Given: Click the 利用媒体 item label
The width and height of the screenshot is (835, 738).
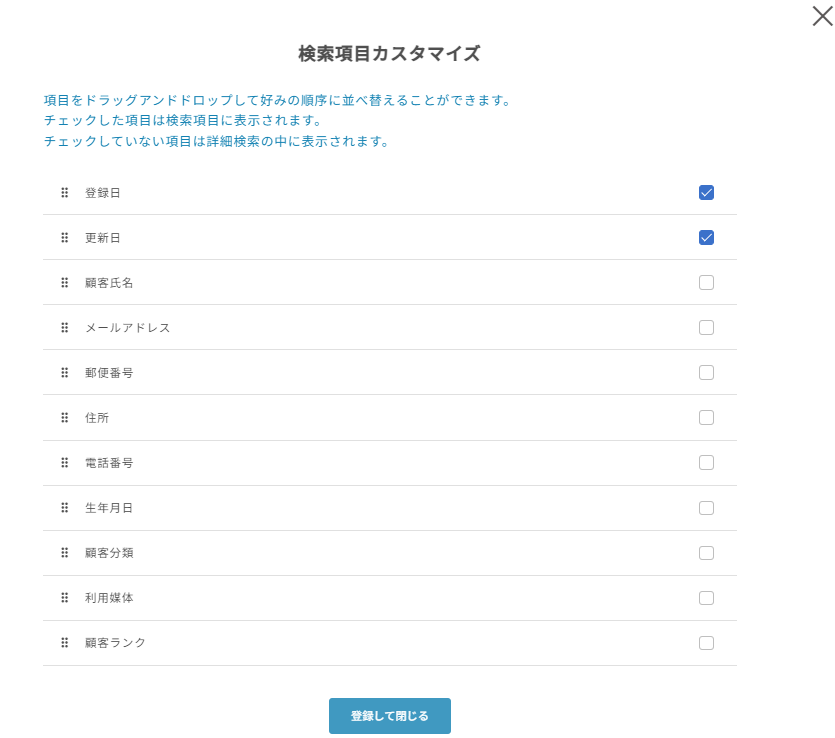Looking at the screenshot, I should coord(109,598).
